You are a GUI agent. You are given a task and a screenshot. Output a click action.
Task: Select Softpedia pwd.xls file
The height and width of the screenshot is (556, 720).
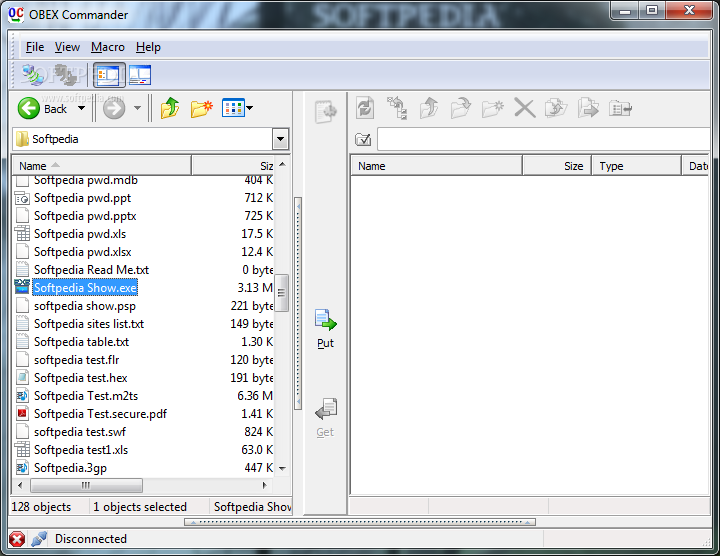click(x=80, y=234)
